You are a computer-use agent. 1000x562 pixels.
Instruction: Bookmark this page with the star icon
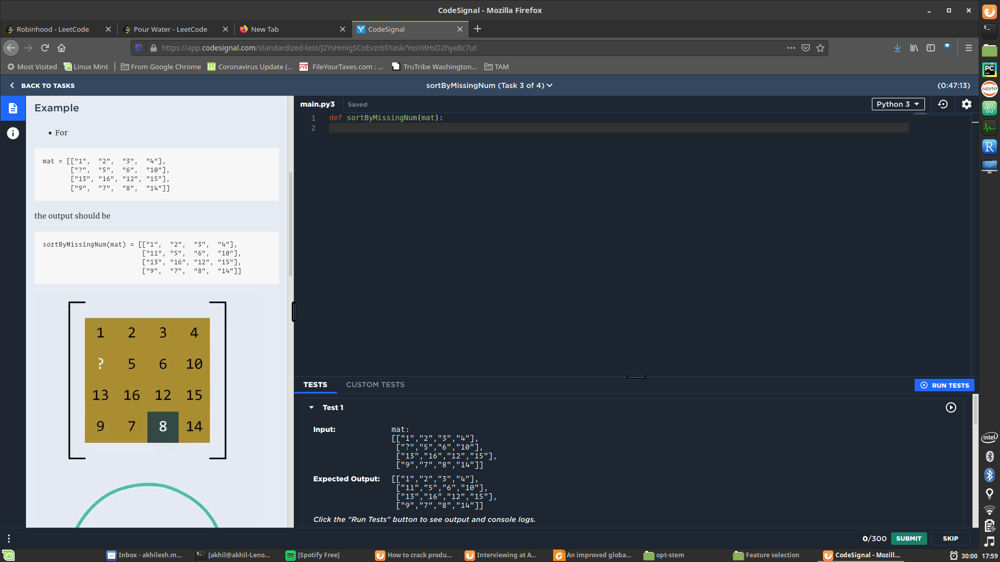(820, 48)
